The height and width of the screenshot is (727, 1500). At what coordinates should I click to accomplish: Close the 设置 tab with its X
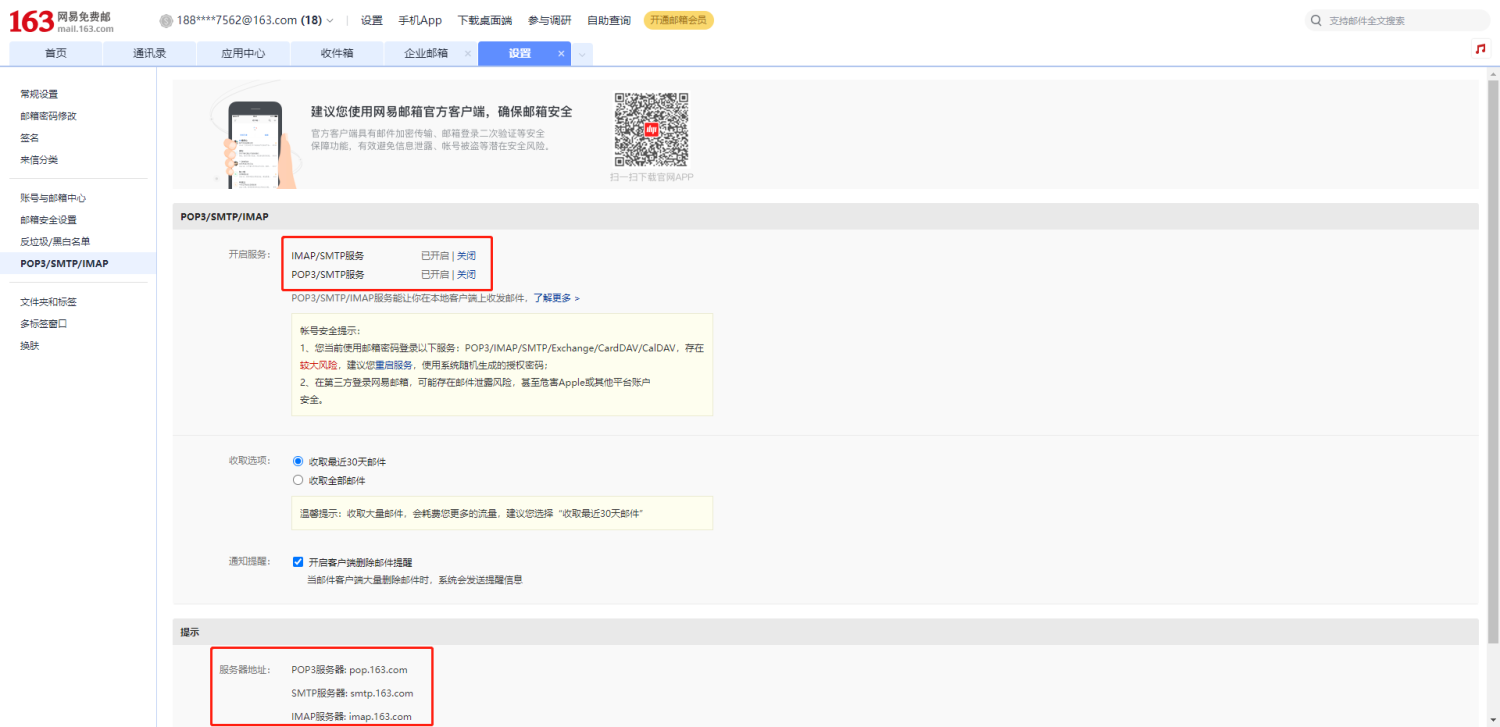point(561,54)
